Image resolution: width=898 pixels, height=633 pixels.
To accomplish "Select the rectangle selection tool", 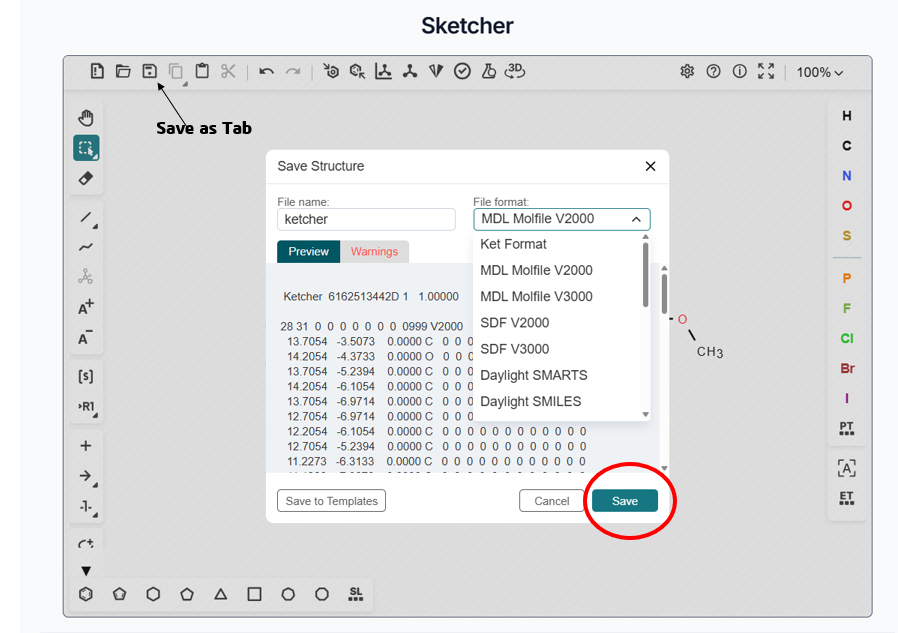I will tap(86, 147).
